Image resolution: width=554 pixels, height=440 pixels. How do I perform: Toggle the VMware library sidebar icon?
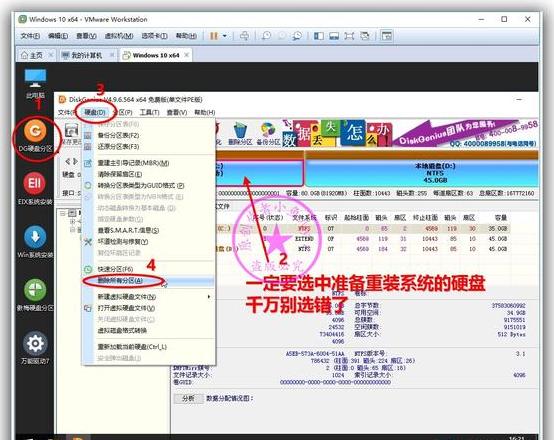click(x=319, y=36)
